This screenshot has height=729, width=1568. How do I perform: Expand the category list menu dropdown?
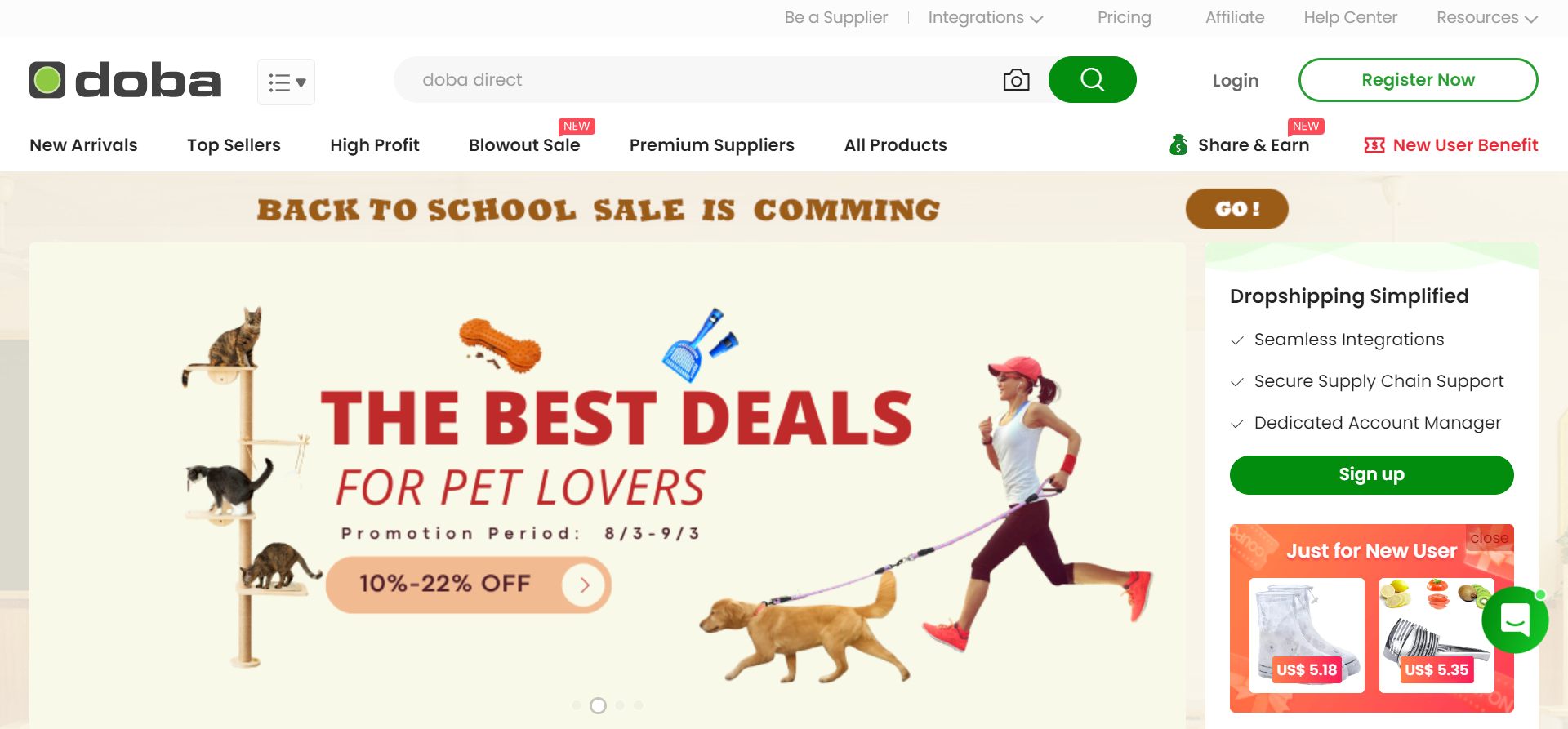tap(286, 82)
